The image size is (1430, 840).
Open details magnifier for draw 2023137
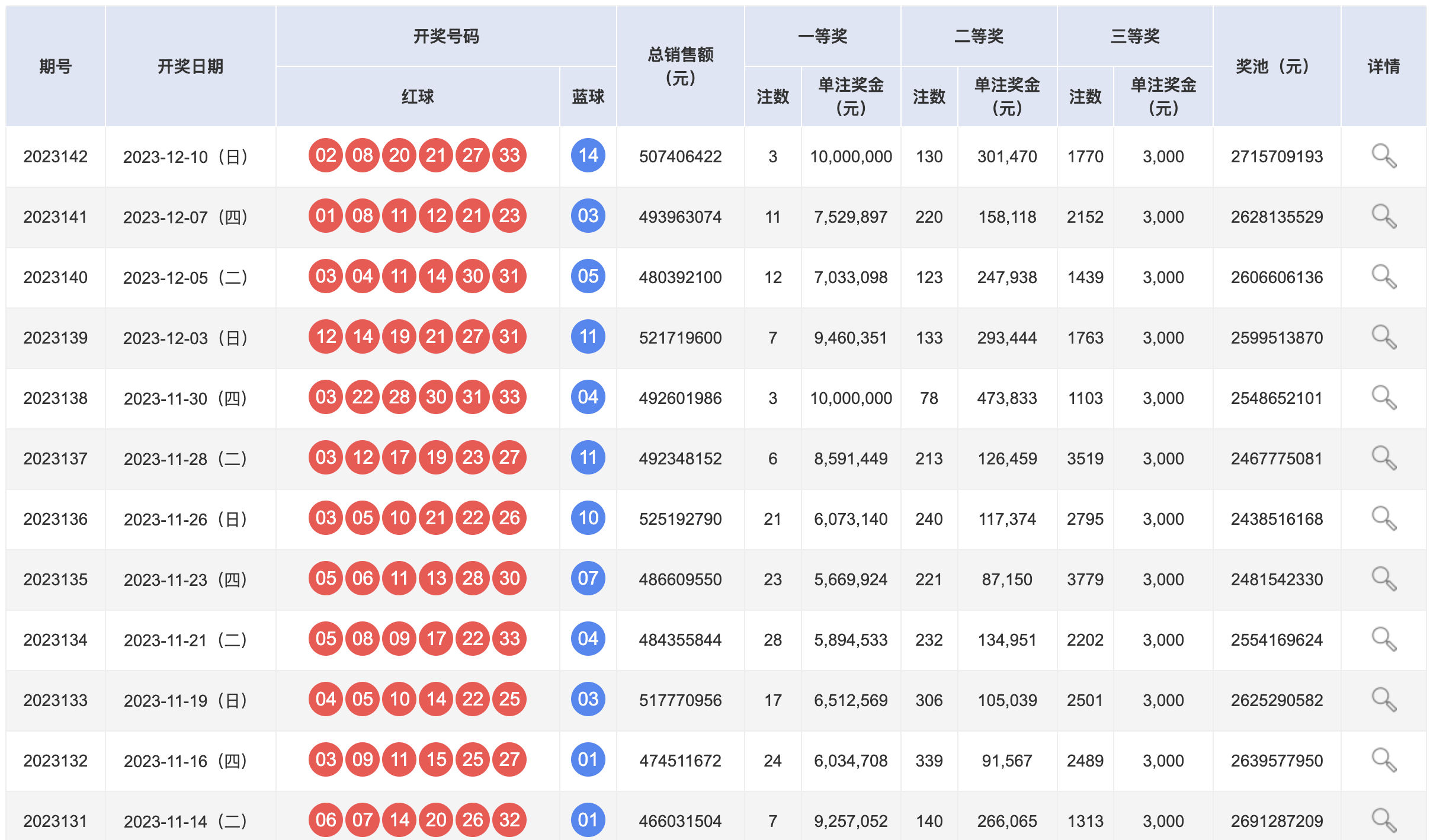tap(1384, 459)
